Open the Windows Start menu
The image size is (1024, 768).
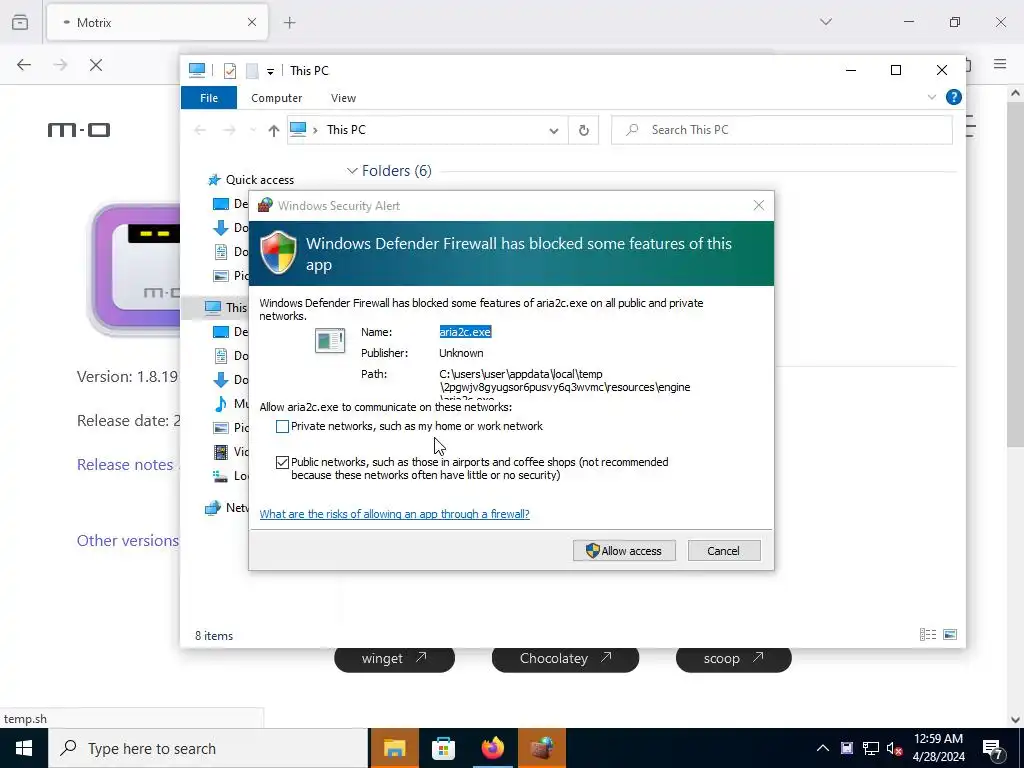point(24,748)
